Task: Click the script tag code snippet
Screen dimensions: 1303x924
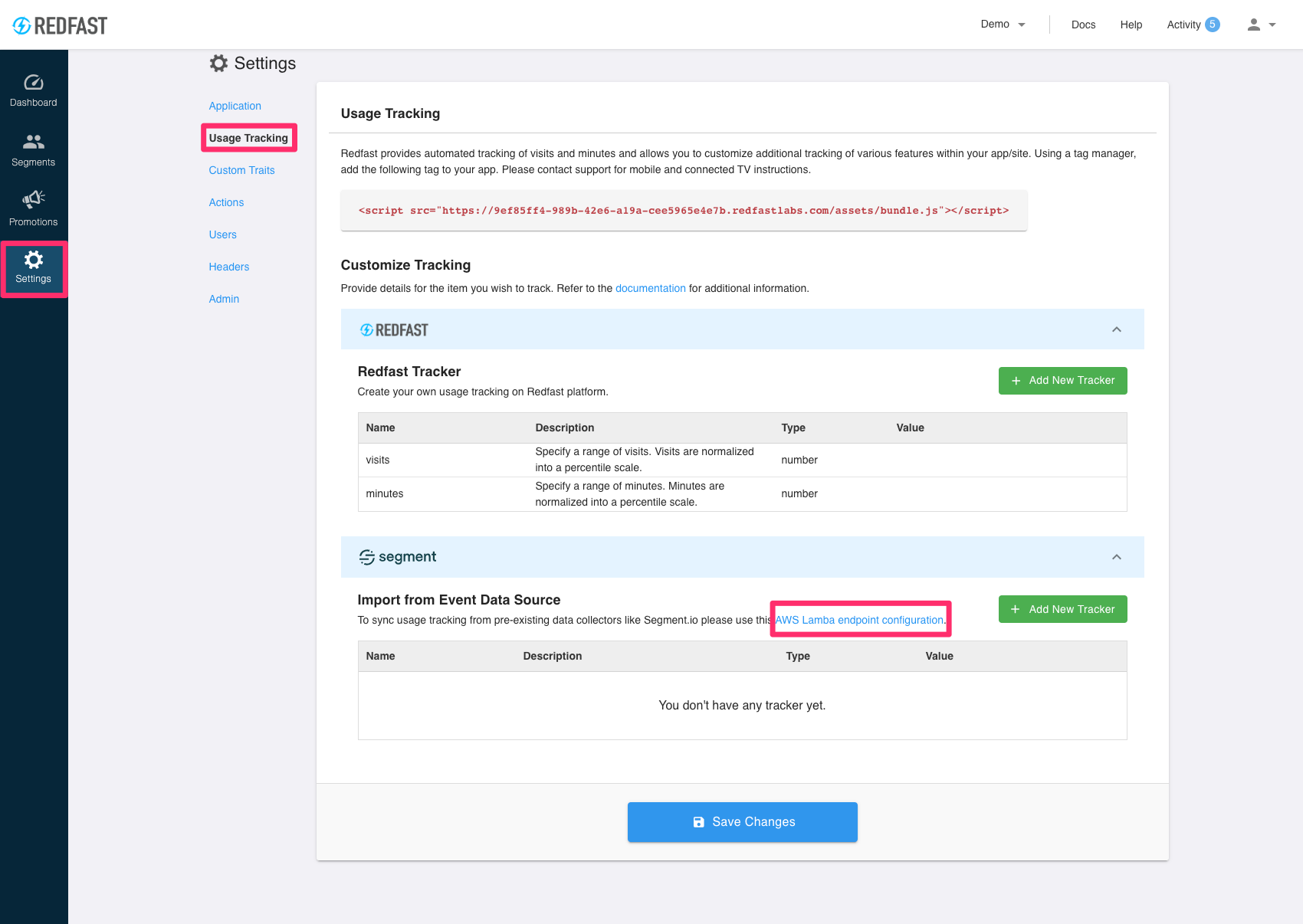Action: (684, 210)
